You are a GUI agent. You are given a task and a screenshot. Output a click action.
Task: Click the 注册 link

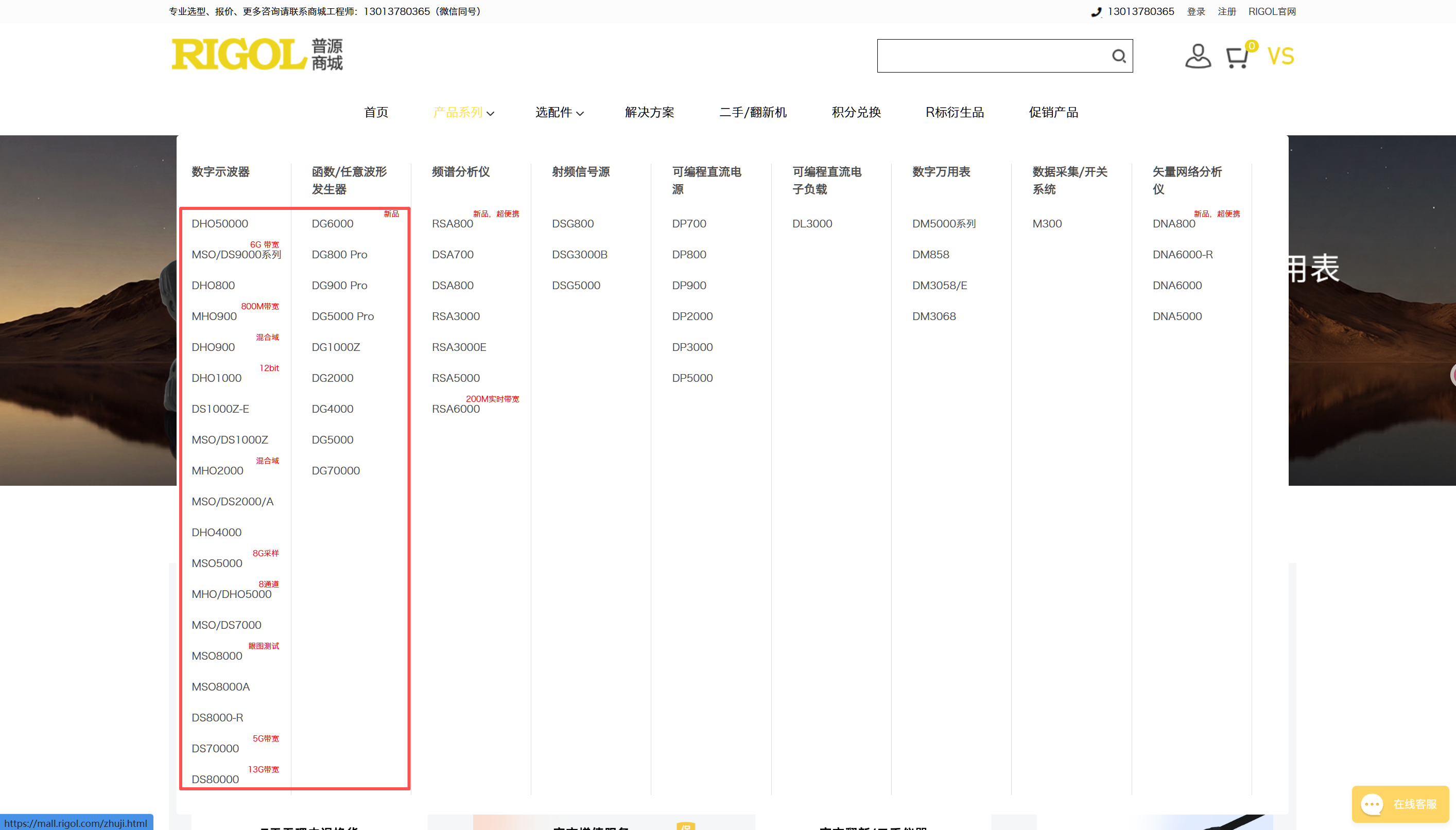pyautogui.click(x=1227, y=11)
